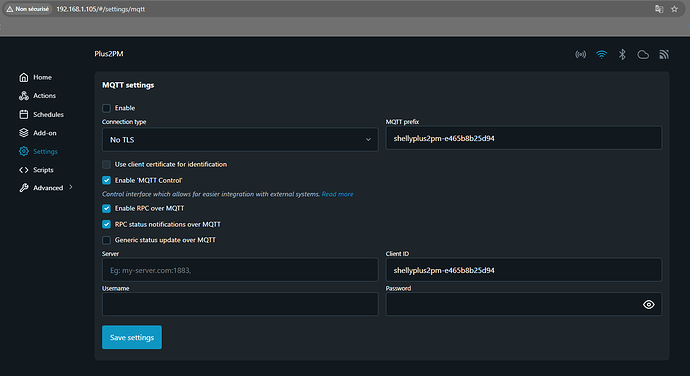Viewport: 690px width, 376px height.
Task: Click the Bluetooth status icon
Action: [622, 55]
